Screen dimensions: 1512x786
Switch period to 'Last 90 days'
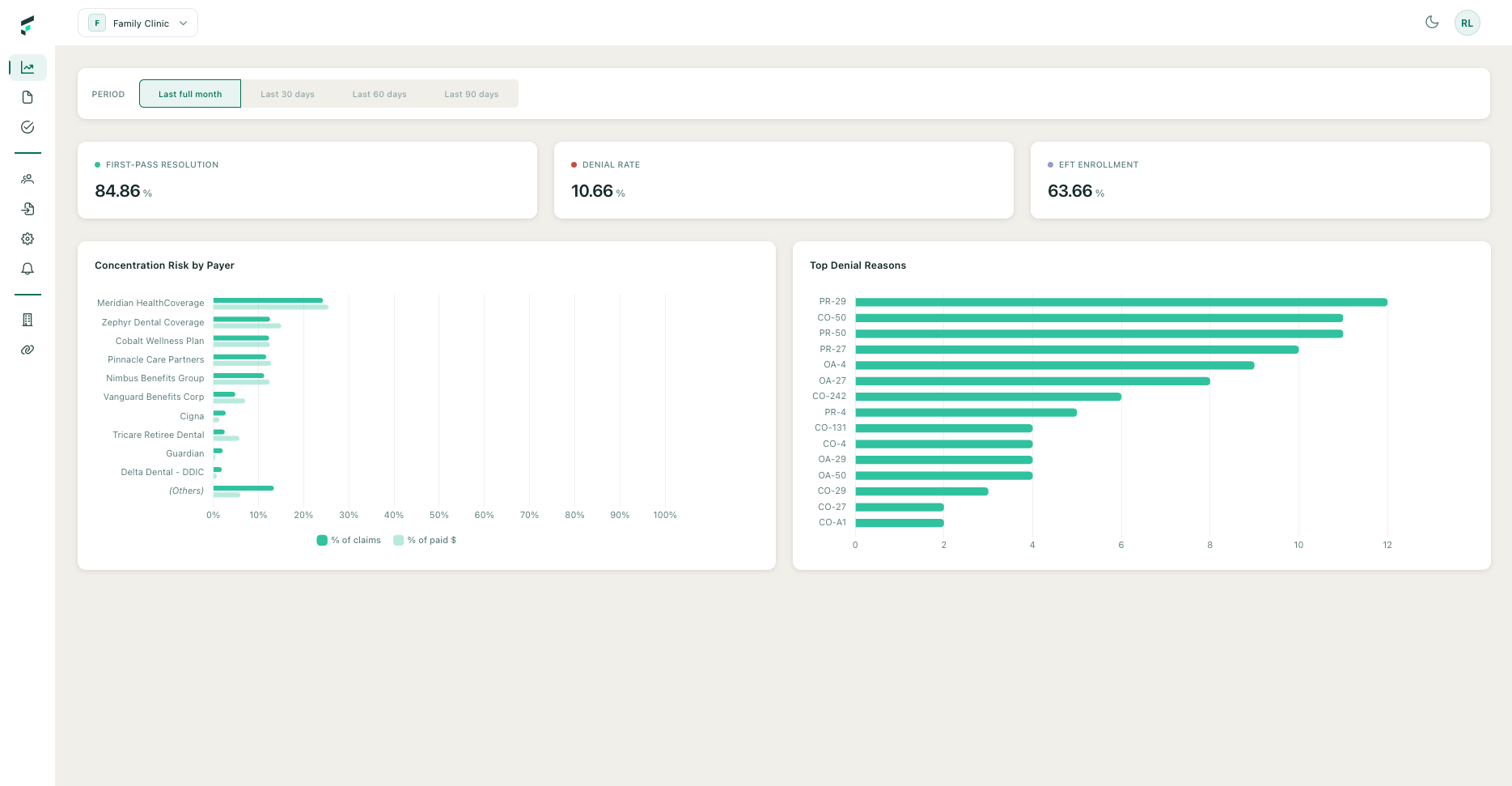(472, 94)
